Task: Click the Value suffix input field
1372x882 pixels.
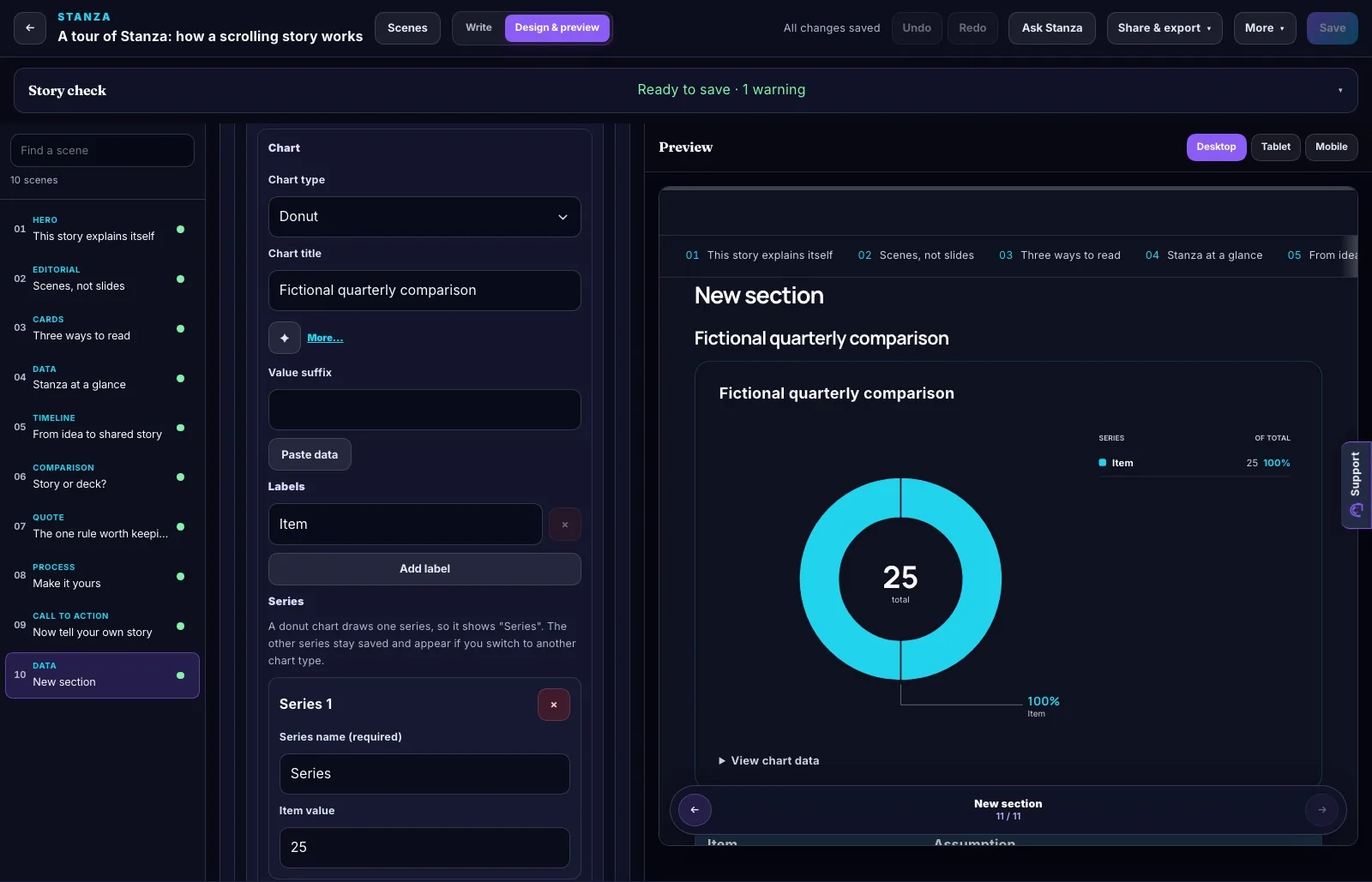Action: click(x=424, y=410)
